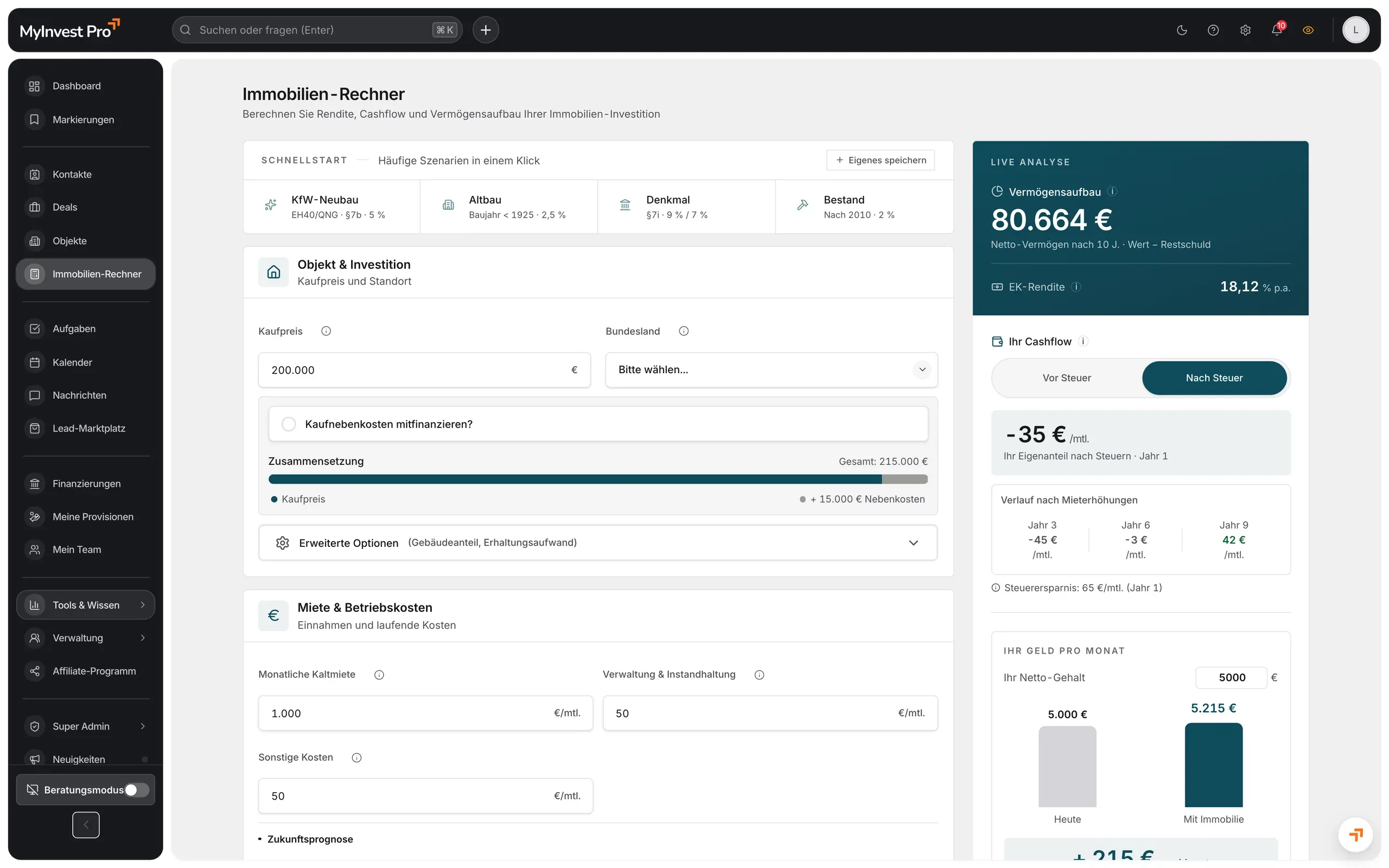Screen dimensions: 1389x868
Task: Select the Denkmal scenario
Action: [686, 207]
